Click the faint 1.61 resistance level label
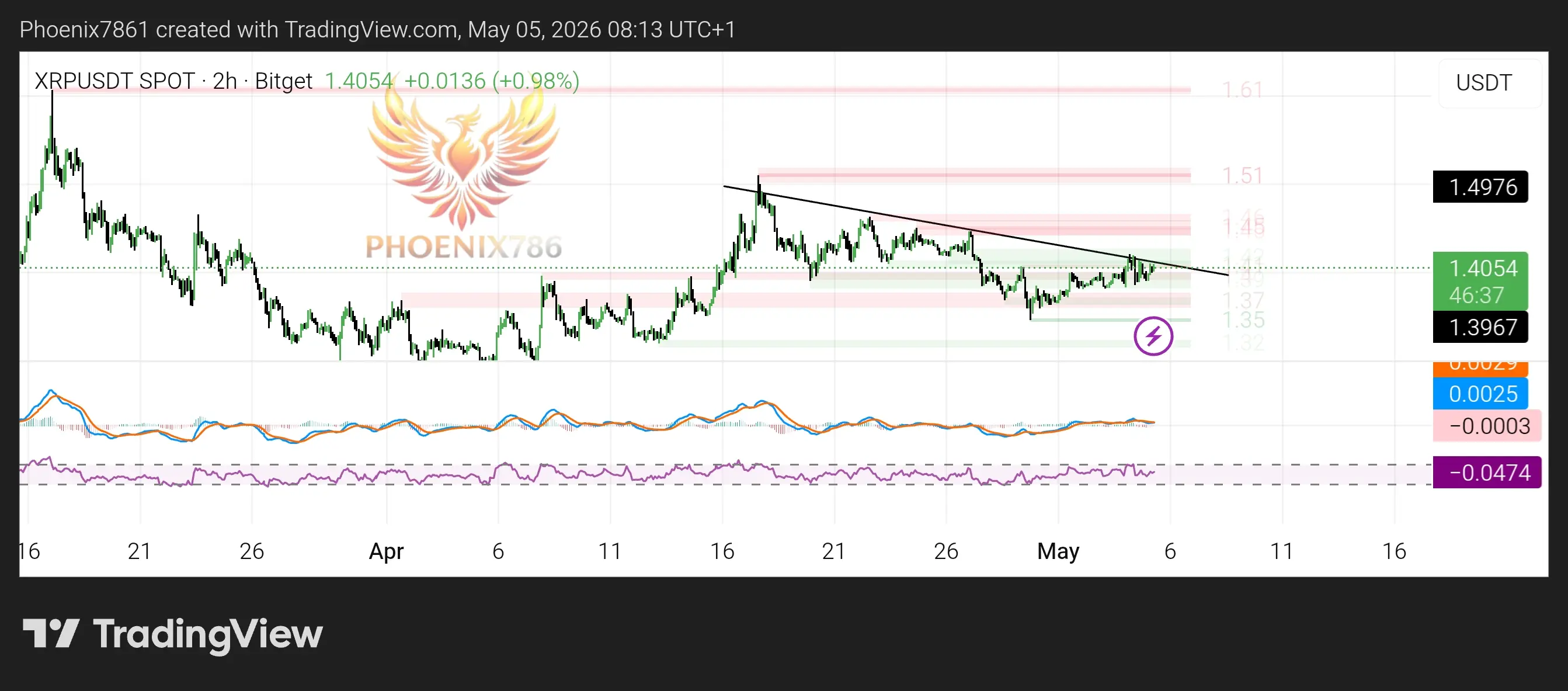The image size is (1568, 691). (1242, 90)
